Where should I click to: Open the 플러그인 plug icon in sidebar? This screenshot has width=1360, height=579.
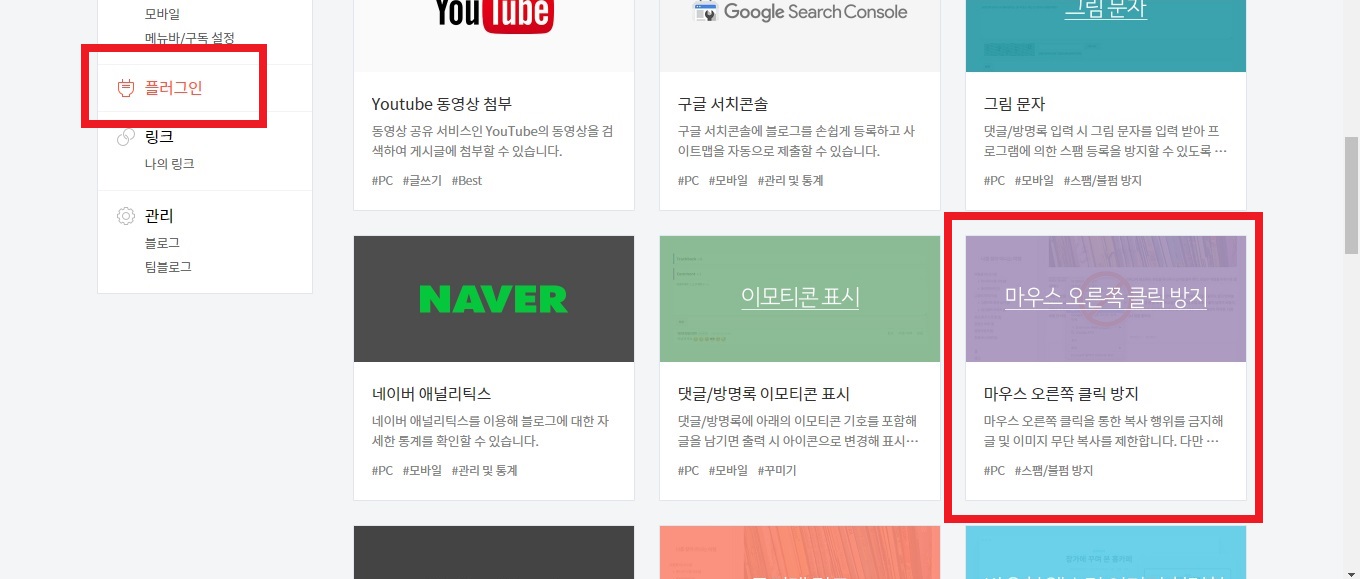click(x=126, y=88)
